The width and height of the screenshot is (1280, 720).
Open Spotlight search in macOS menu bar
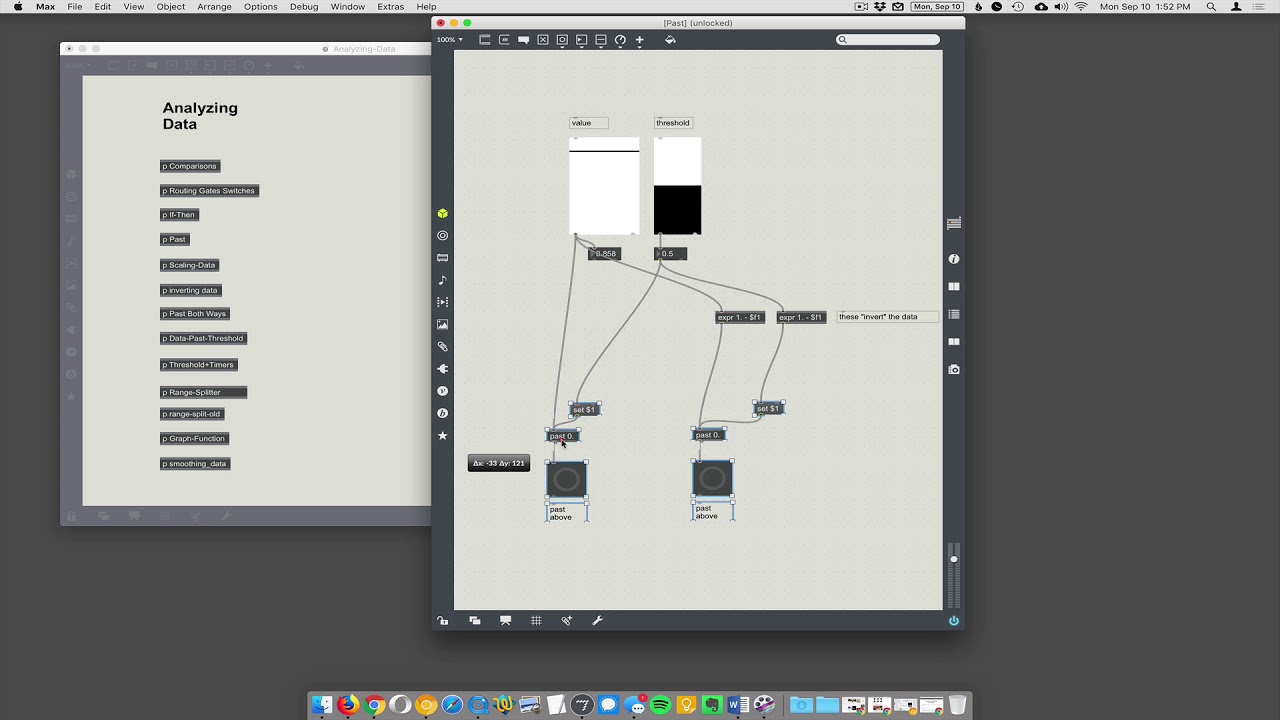1211,7
